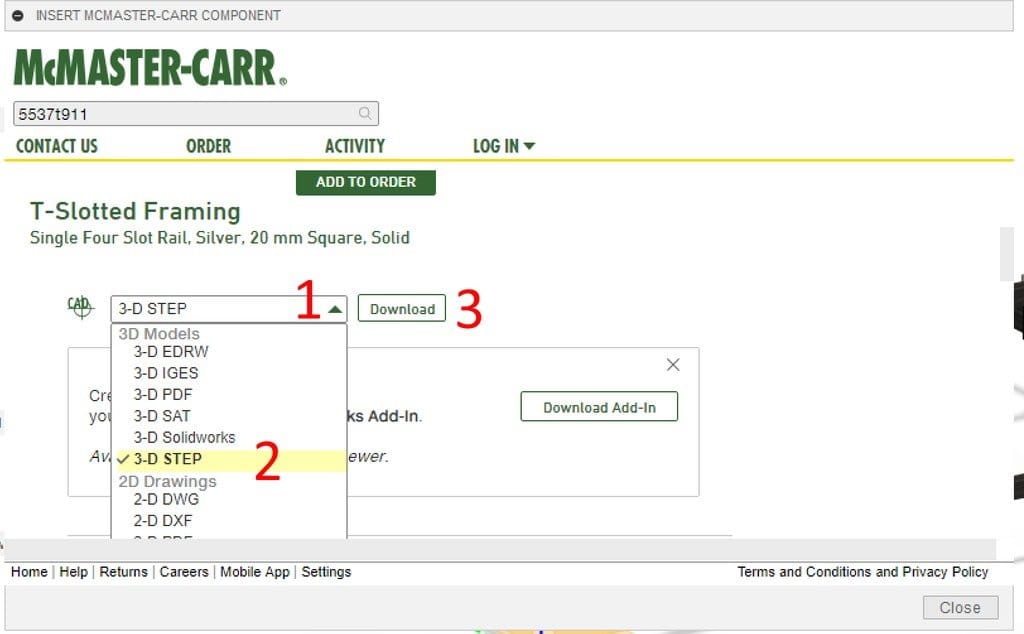Open the Careers footer link
1024x634 pixels.
[x=184, y=572]
